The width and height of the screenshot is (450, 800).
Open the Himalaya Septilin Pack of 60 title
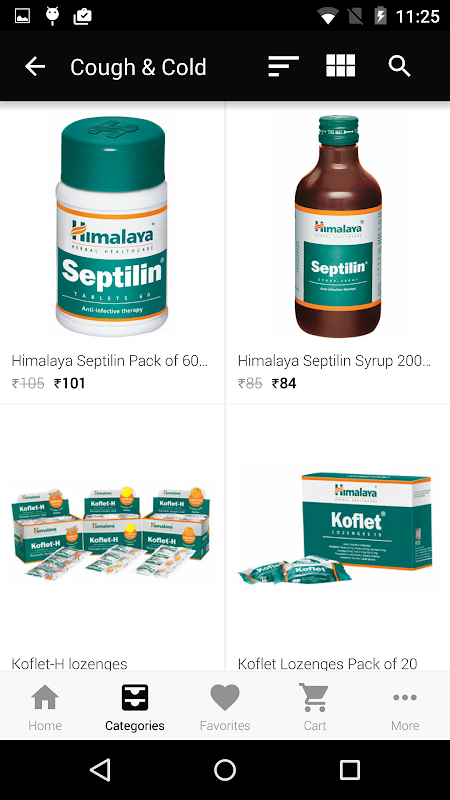pyautogui.click(x=110, y=361)
